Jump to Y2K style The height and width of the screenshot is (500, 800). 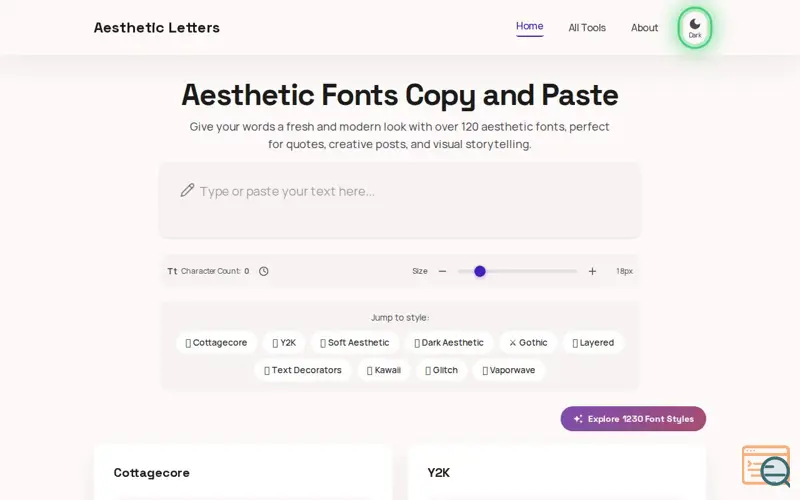(284, 342)
